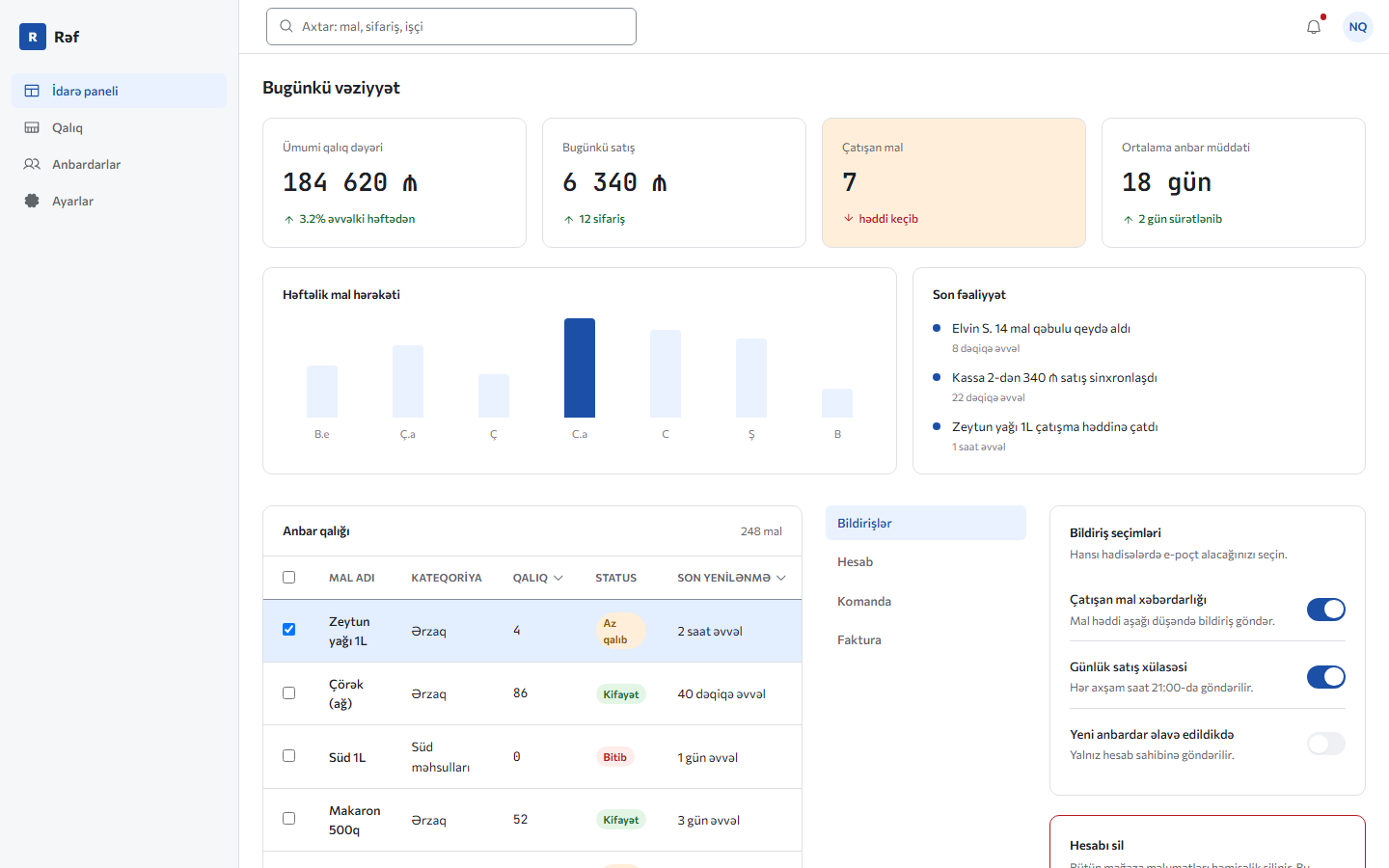The width and height of the screenshot is (1389, 868).
Task: Check the Makaron 500q row checkbox
Action: [288, 819]
